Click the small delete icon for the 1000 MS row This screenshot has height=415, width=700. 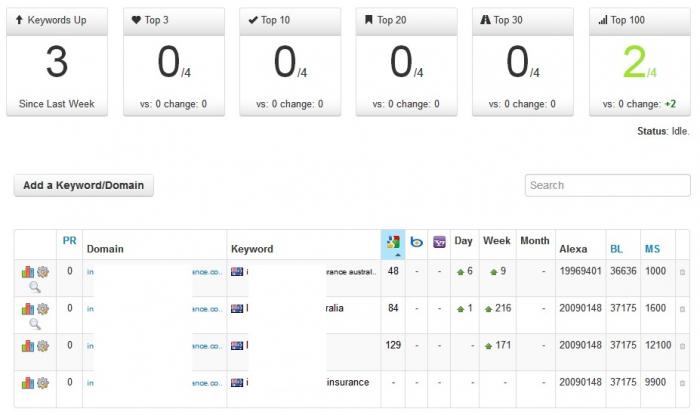point(682,272)
